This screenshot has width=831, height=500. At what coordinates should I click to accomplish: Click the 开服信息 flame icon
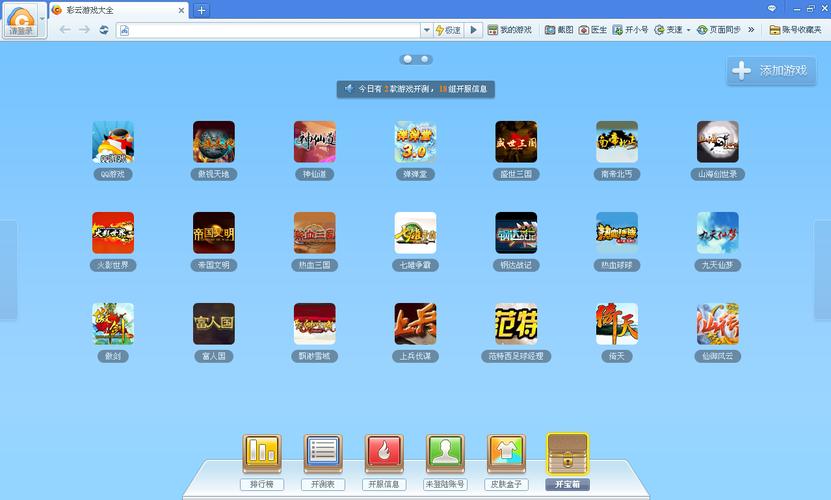tap(384, 455)
